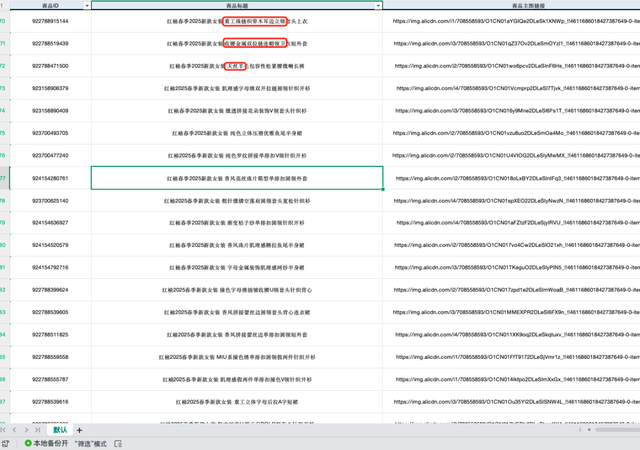The width and height of the screenshot is (640, 450).
Task: Select cell with ID 922788519439
Action: coord(50,43)
